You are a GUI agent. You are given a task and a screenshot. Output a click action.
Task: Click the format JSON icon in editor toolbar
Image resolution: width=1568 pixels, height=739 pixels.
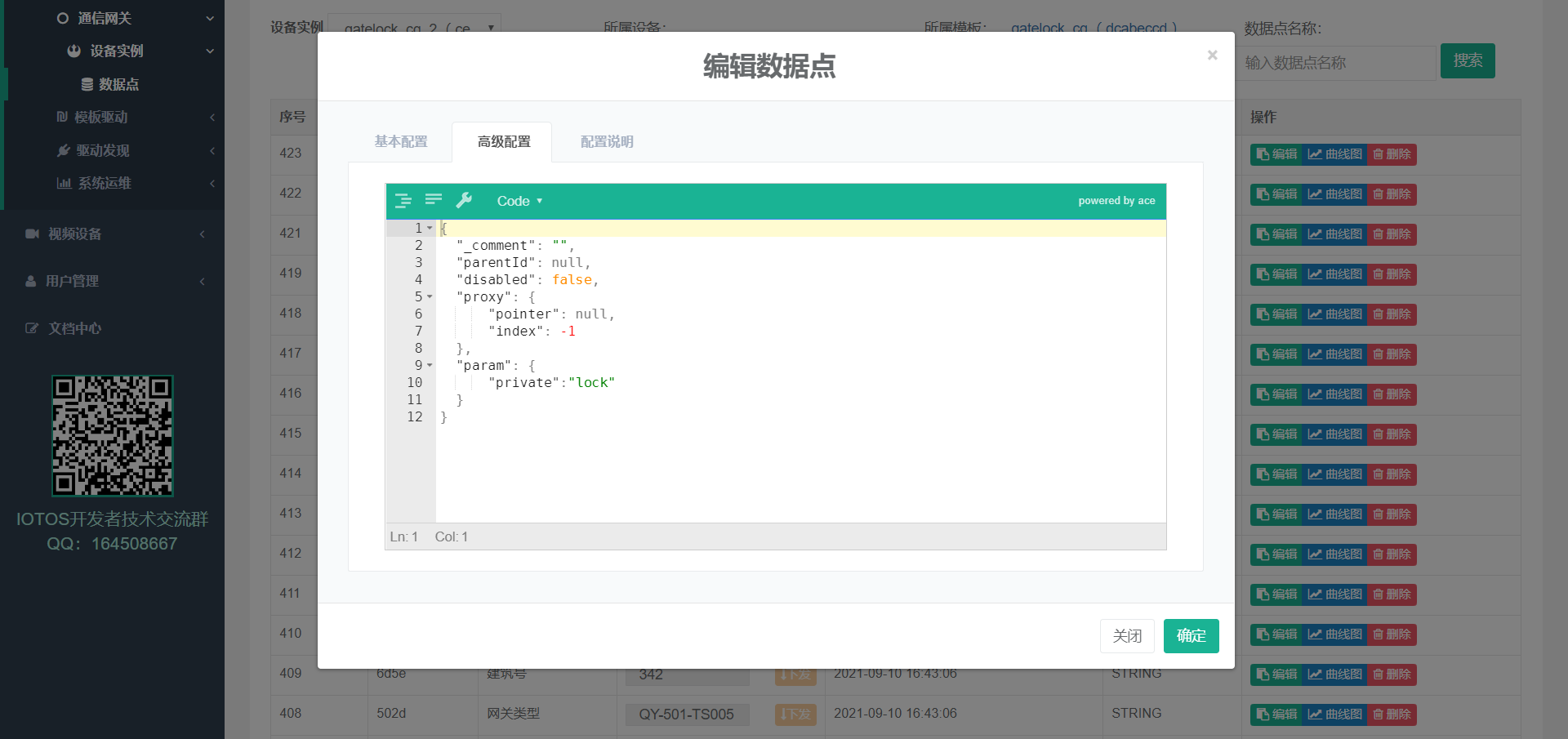click(403, 201)
